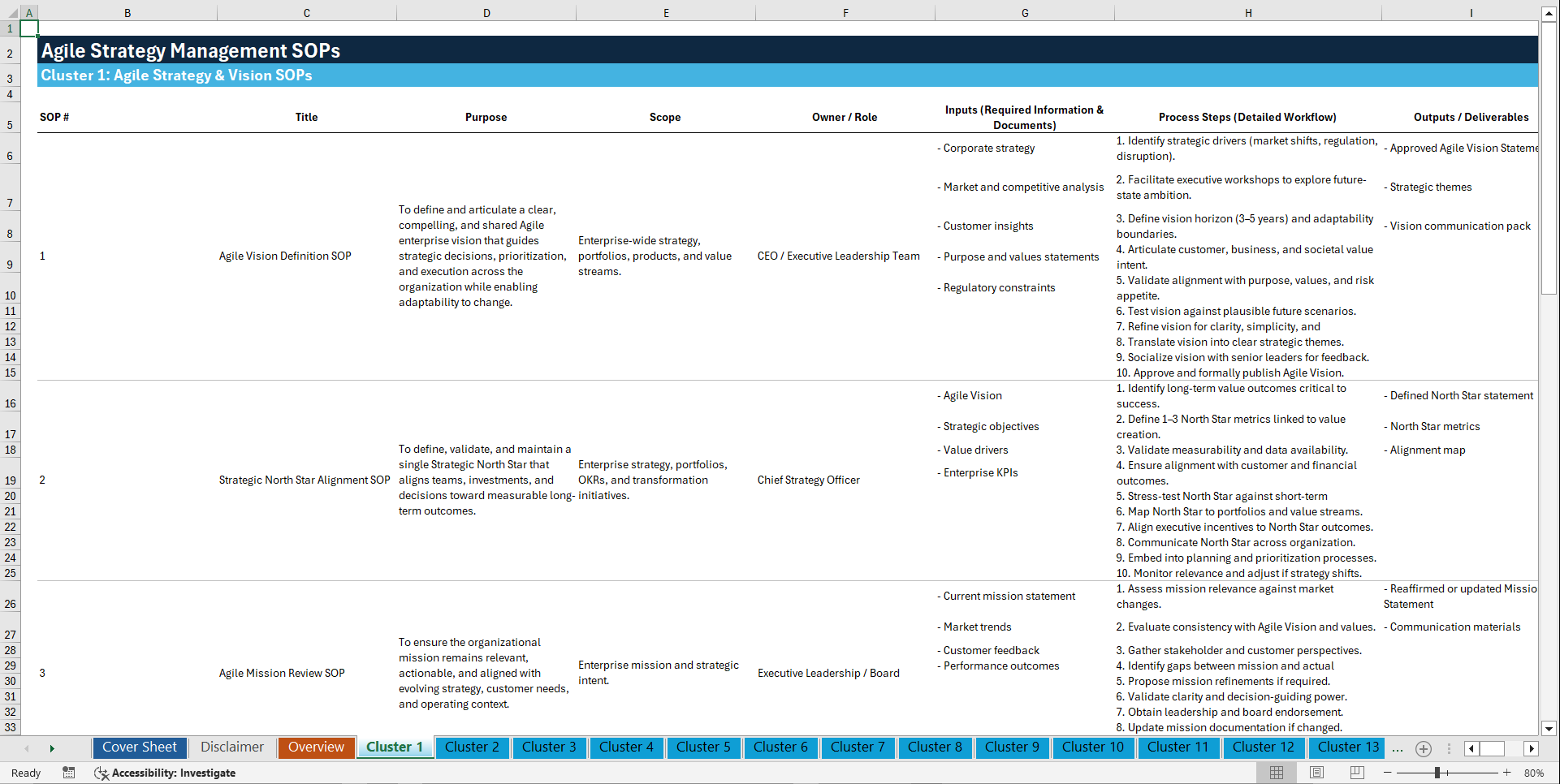Open Page Break Preview view
Screen dimensions: 1560x784
point(1356,772)
